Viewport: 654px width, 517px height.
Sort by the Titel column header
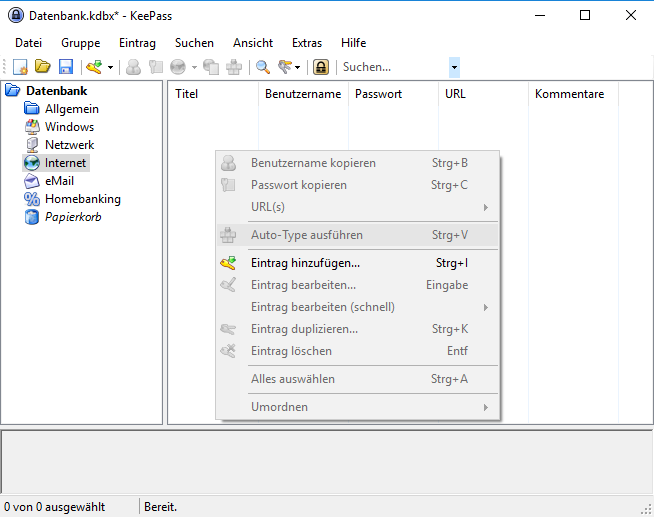click(x=213, y=94)
